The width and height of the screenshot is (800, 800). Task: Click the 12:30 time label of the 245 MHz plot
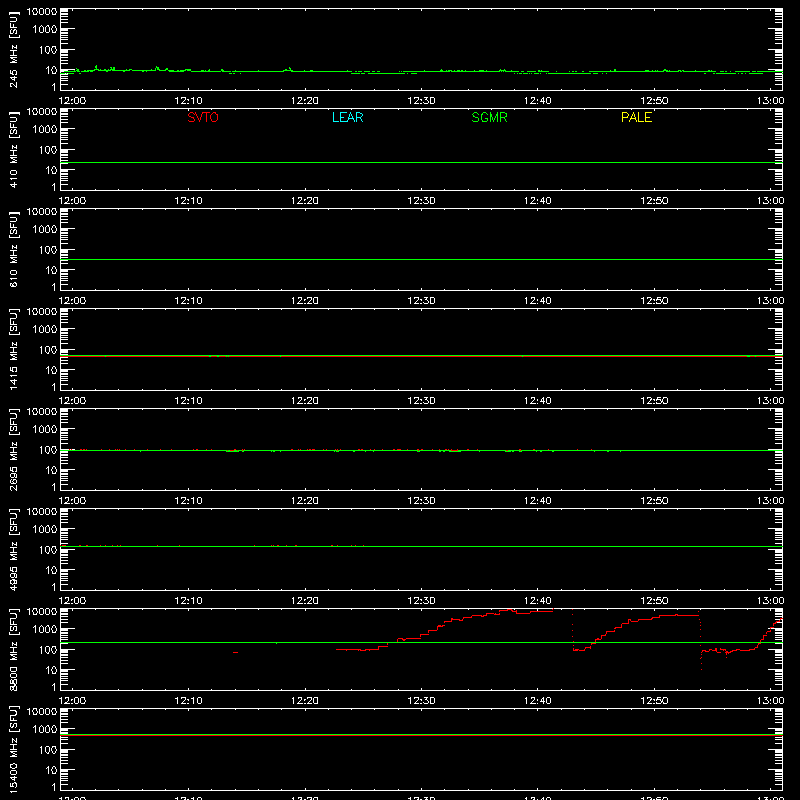point(421,101)
